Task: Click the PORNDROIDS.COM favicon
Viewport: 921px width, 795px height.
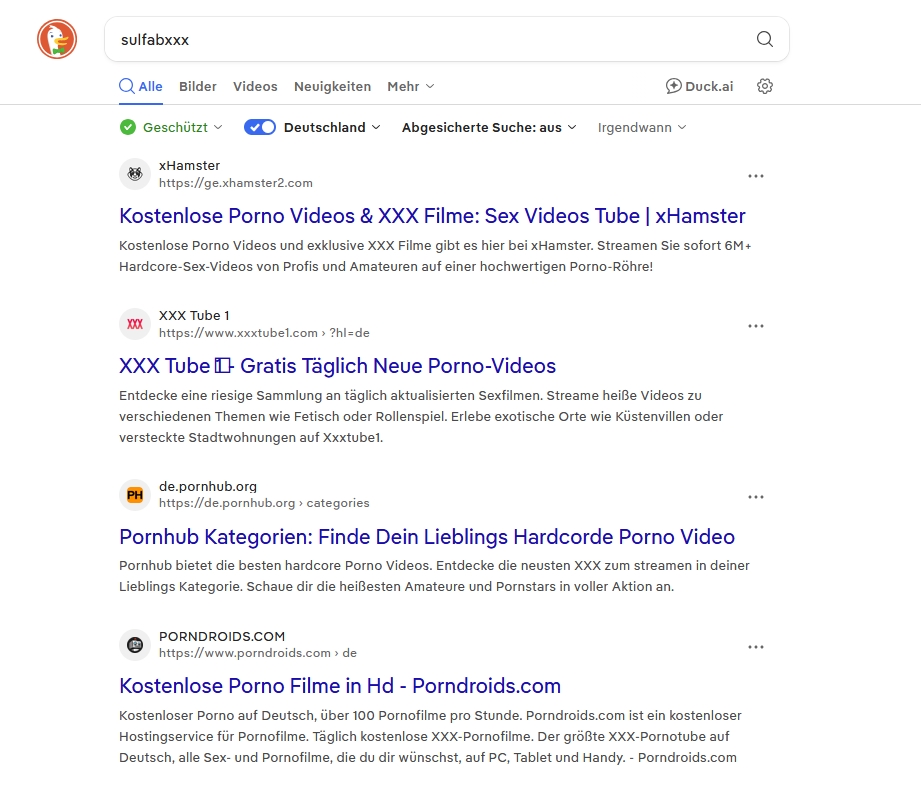Action: [135, 645]
